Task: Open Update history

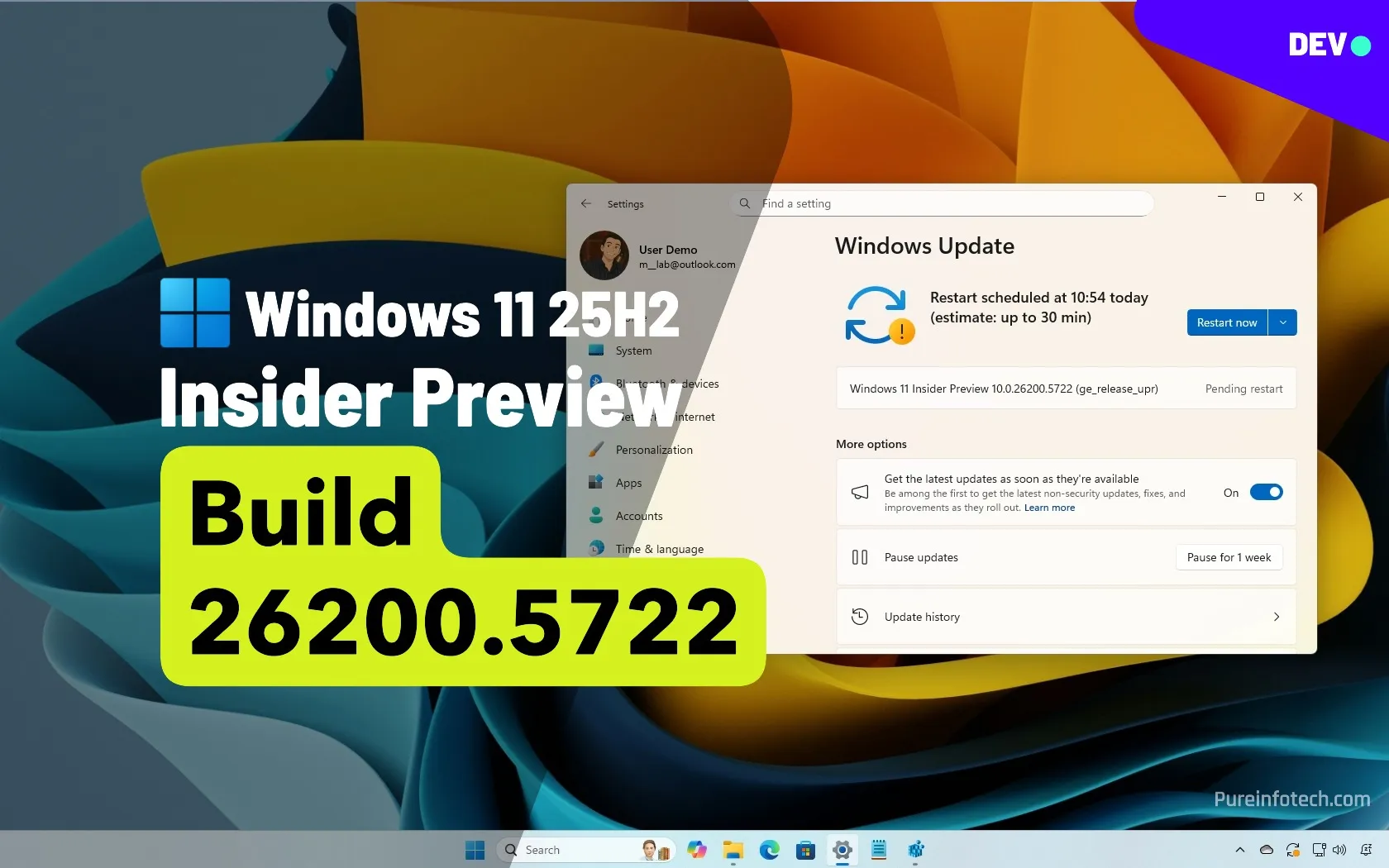Action: click(x=1066, y=617)
